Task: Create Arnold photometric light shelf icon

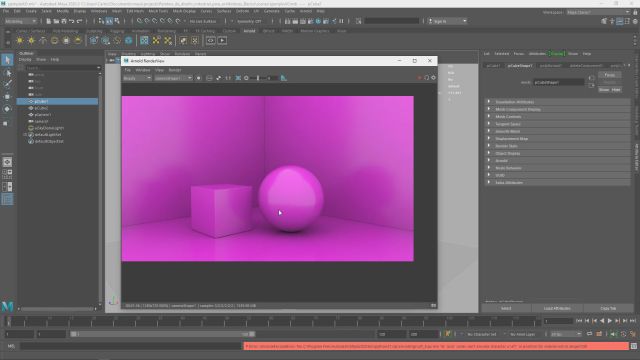Action: 43,40
